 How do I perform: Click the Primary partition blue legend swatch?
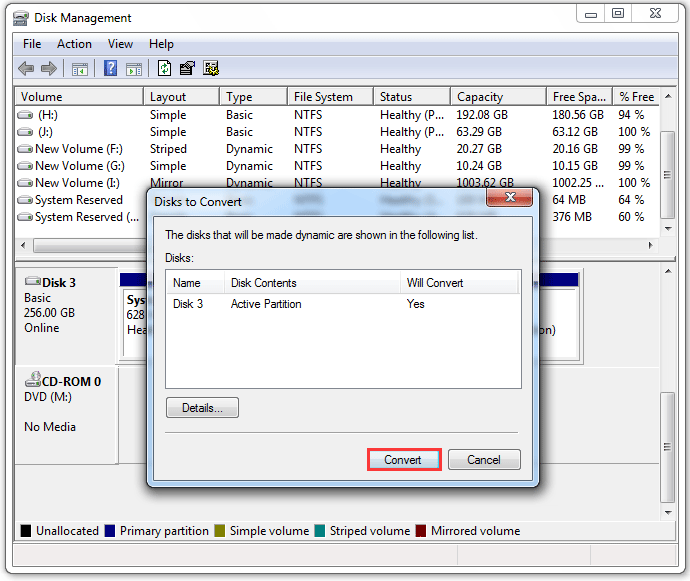click(110, 531)
